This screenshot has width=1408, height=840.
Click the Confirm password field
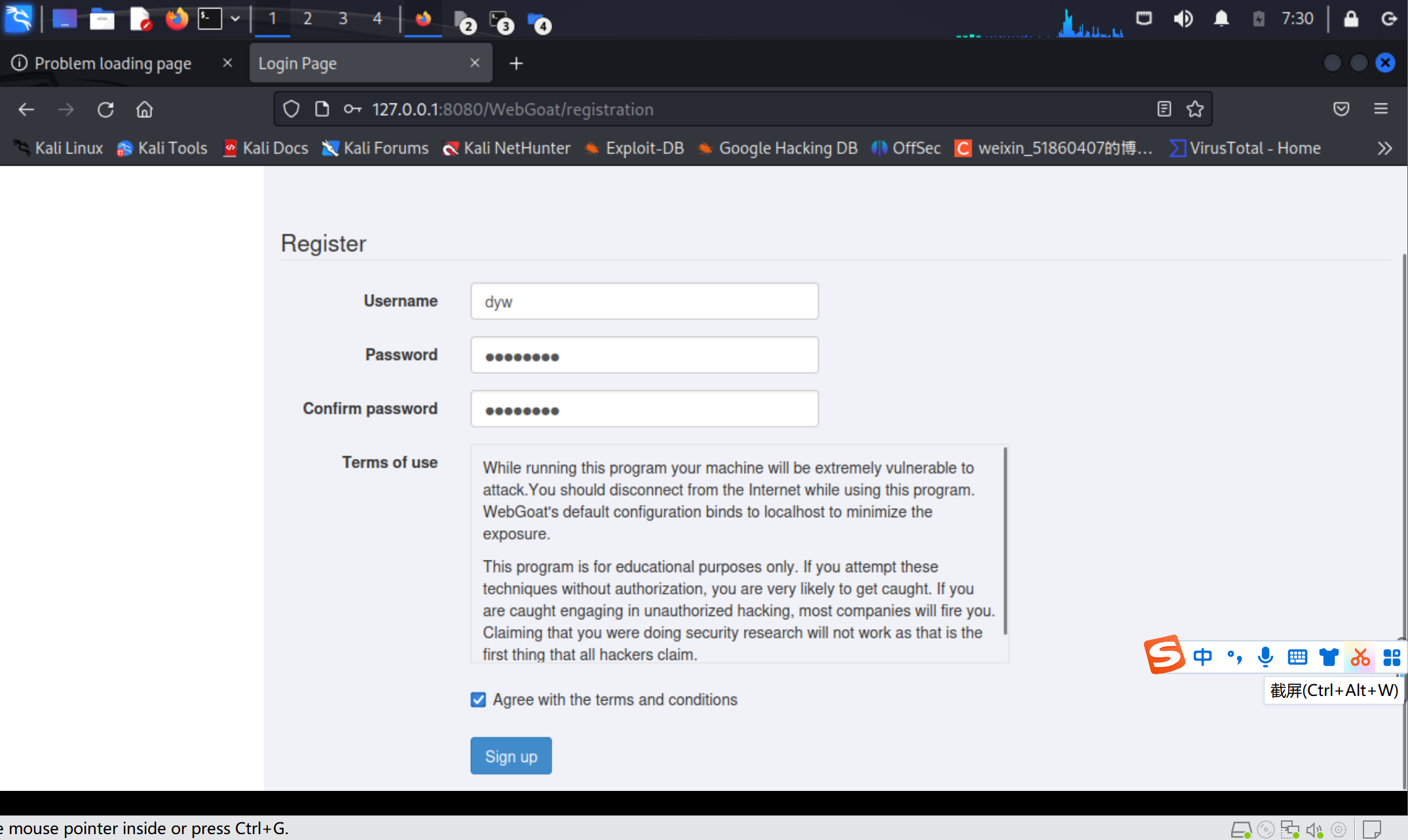(x=644, y=409)
